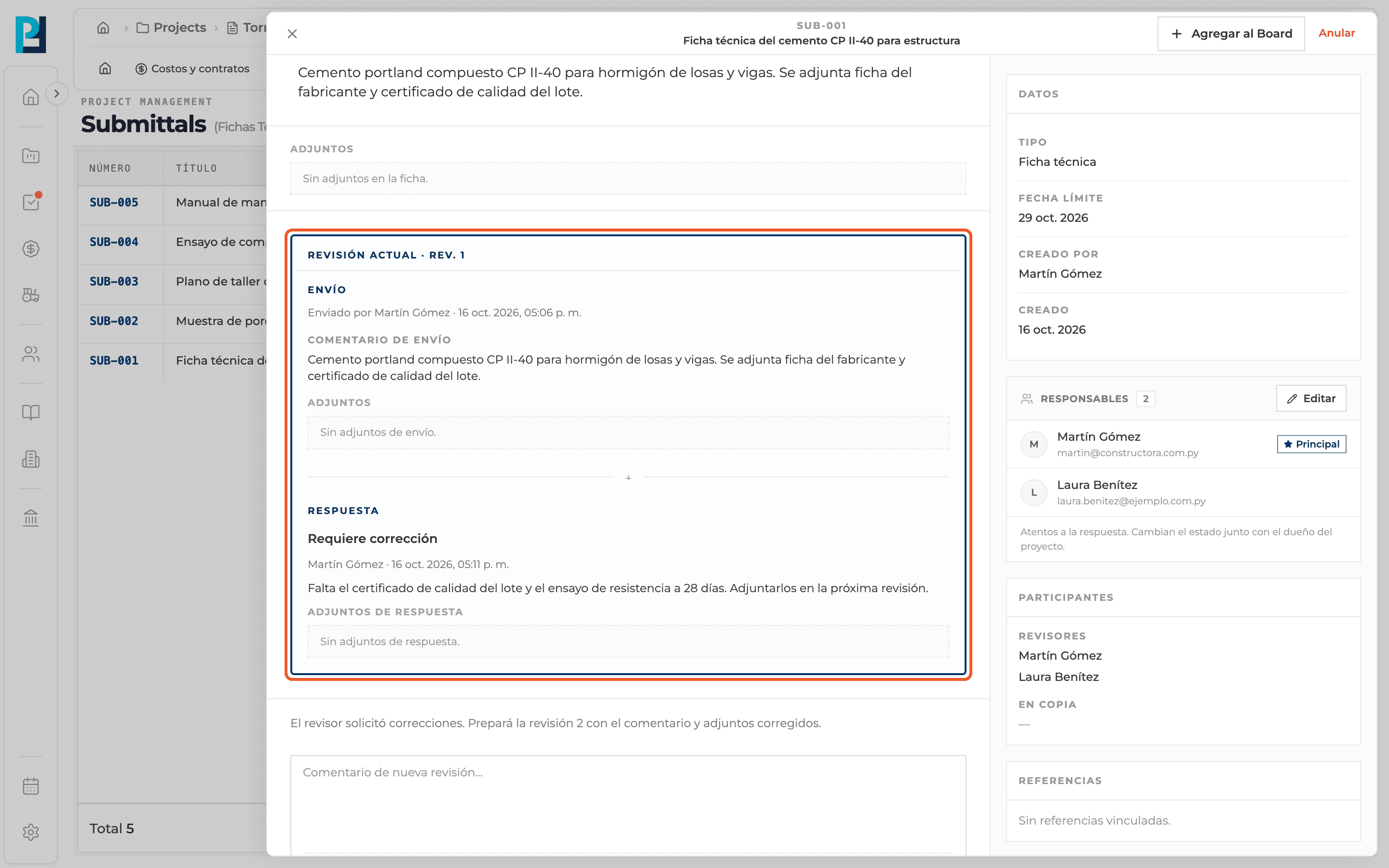Open the home icon in the left sidebar

tap(30, 96)
